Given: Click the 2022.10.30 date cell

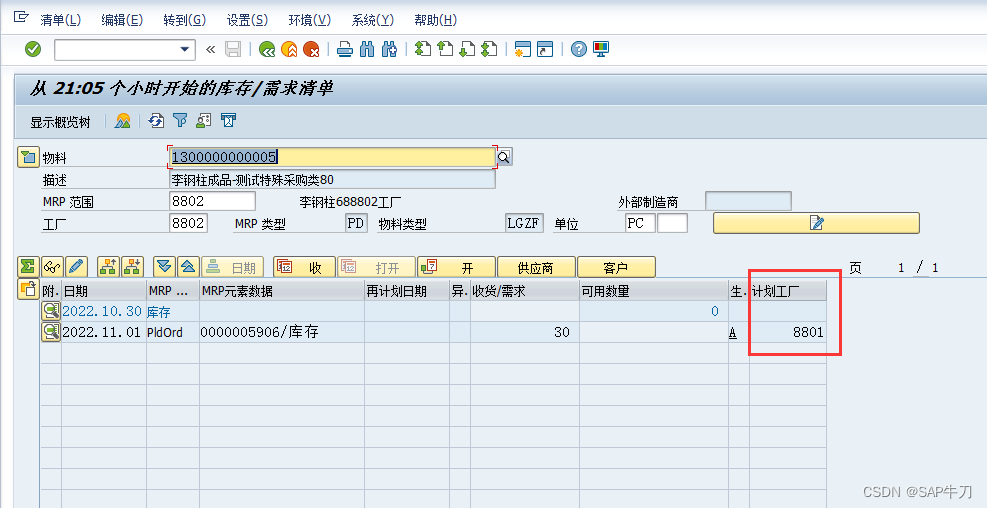Looking at the screenshot, I should coord(103,311).
